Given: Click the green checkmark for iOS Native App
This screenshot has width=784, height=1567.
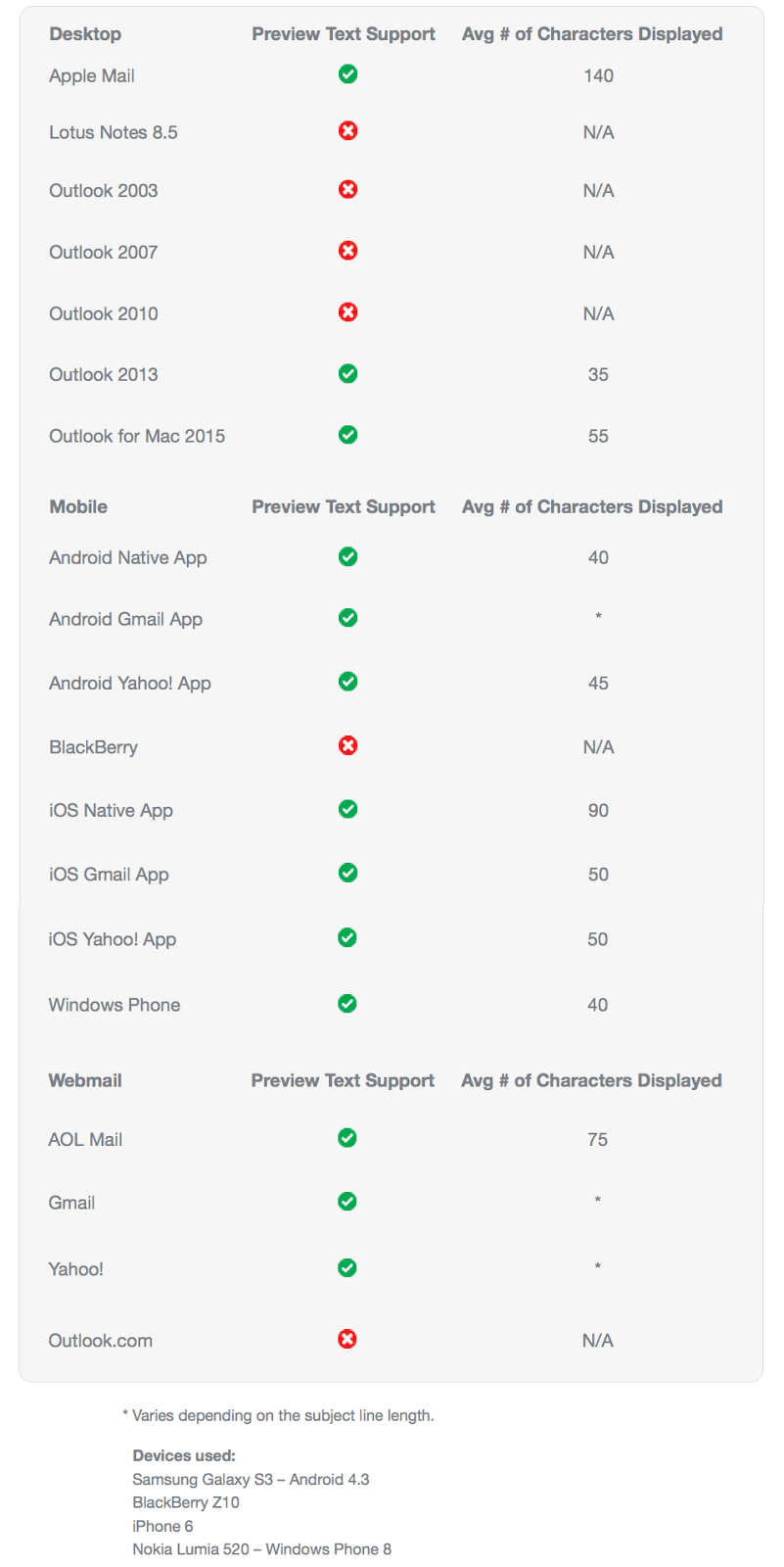Looking at the screenshot, I should click(x=347, y=809).
